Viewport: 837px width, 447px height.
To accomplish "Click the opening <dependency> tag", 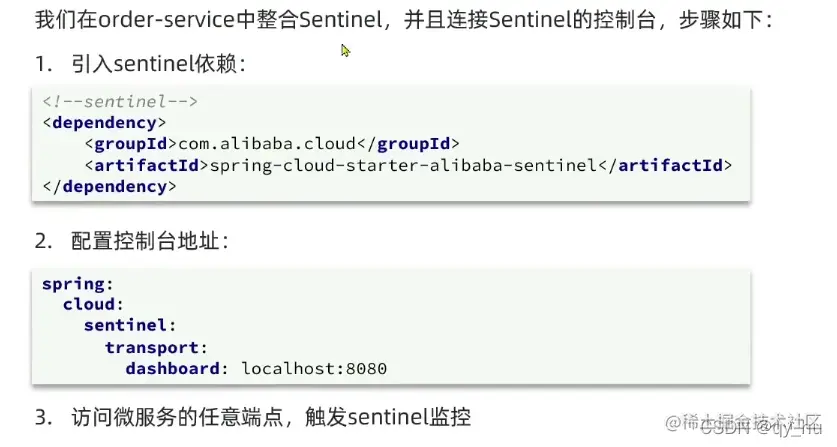I will [104, 123].
